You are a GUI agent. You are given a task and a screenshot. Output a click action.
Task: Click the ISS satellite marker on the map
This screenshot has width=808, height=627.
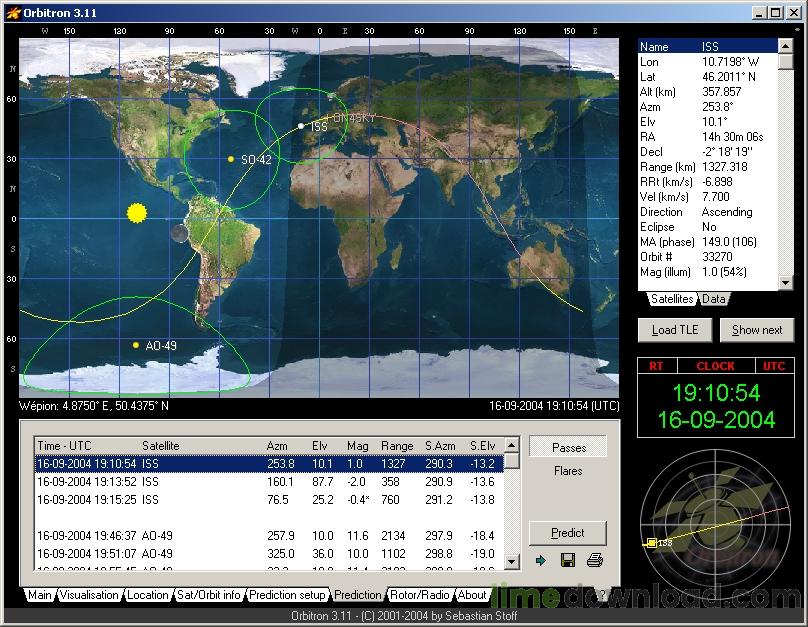[302, 126]
